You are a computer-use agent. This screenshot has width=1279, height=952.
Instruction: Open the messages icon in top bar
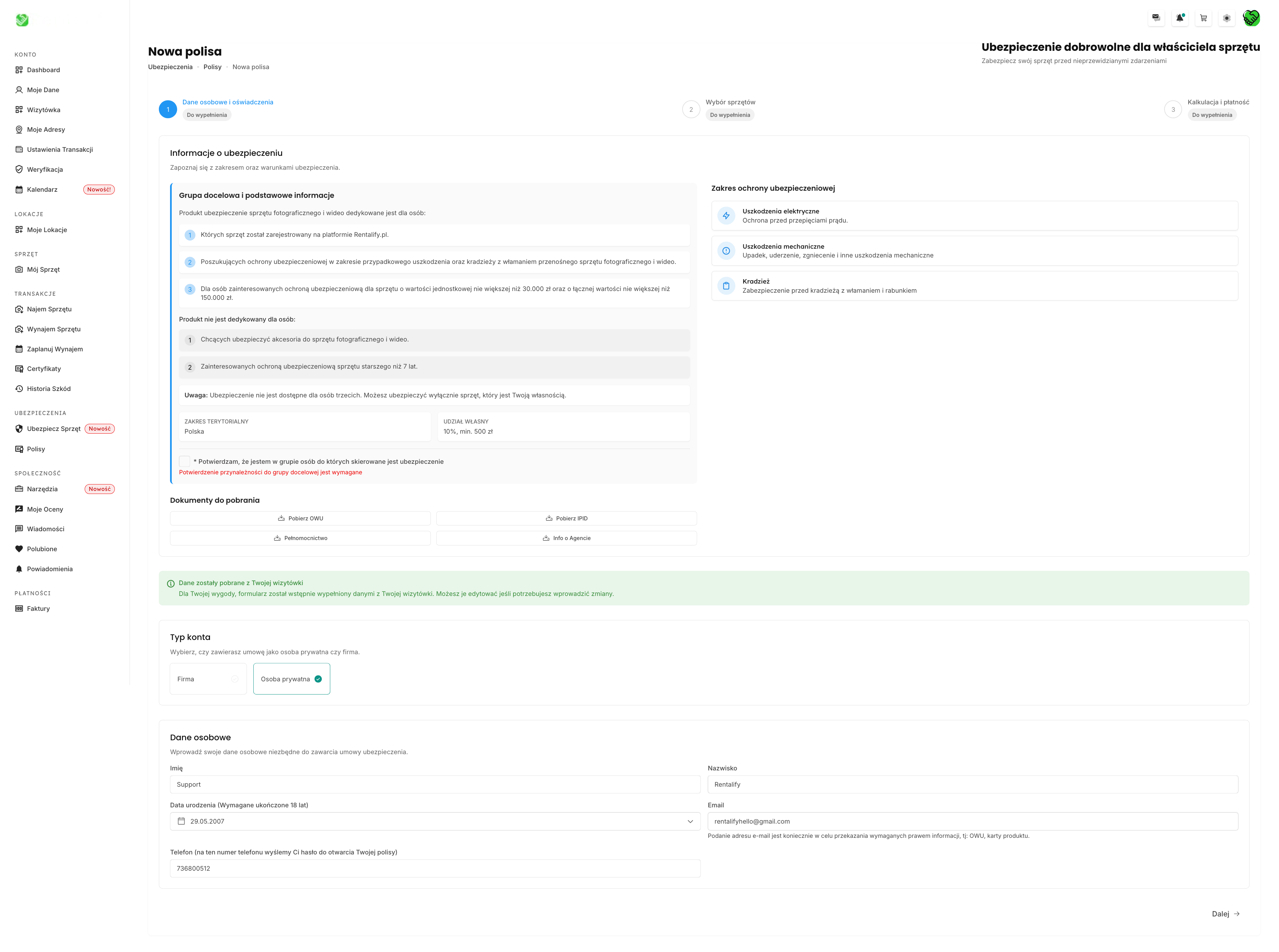click(1156, 18)
